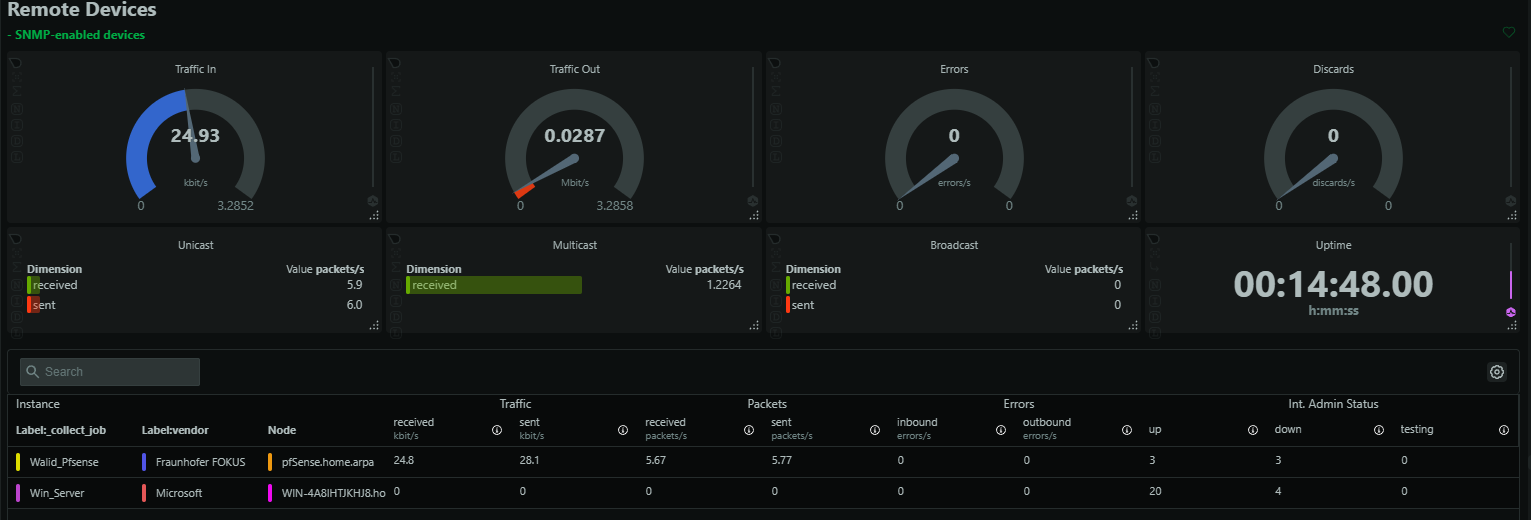Focus the table Search field
This screenshot has width=1531, height=520.
coord(110,372)
